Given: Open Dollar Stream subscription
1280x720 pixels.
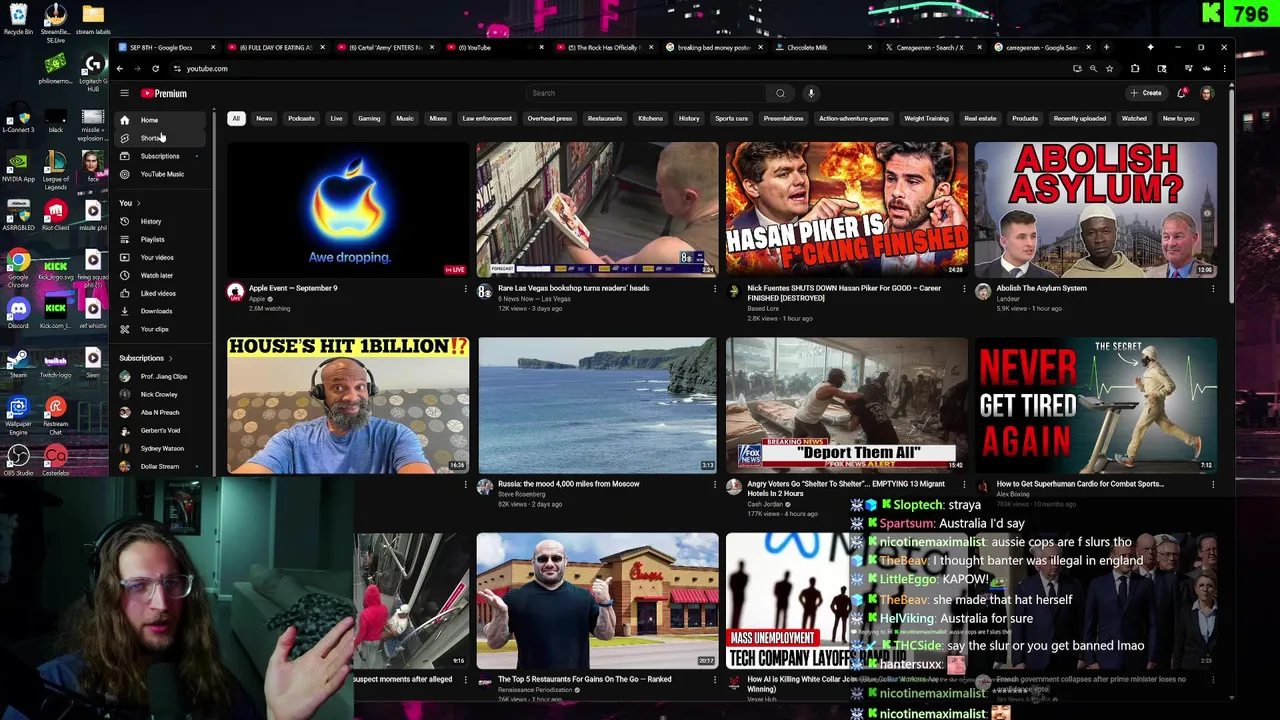Looking at the screenshot, I should (160, 466).
